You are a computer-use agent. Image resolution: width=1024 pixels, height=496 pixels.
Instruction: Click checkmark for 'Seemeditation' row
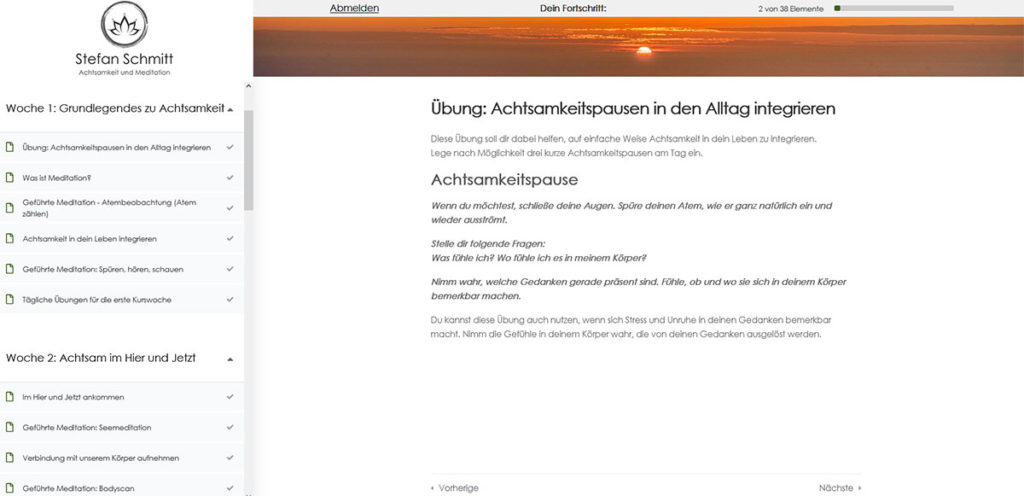pyautogui.click(x=230, y=427)
